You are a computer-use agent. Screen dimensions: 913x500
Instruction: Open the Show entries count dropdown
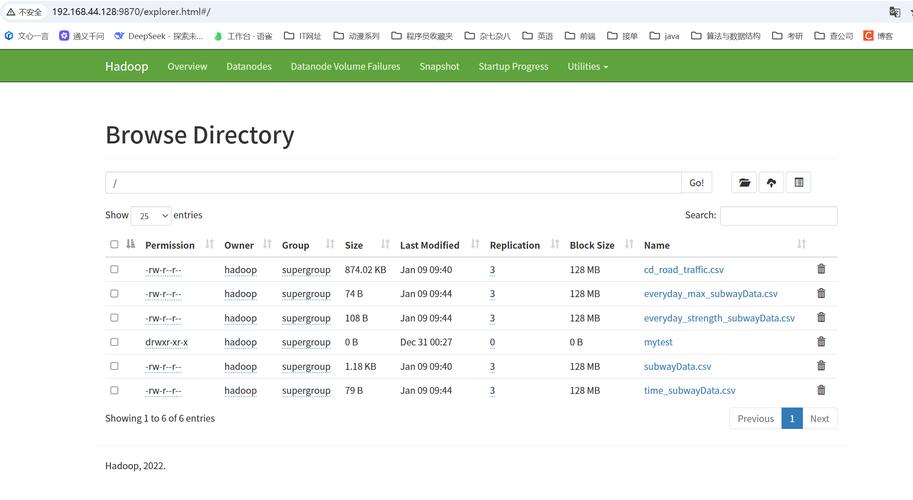pyautogui.click(x=150, y=216)
